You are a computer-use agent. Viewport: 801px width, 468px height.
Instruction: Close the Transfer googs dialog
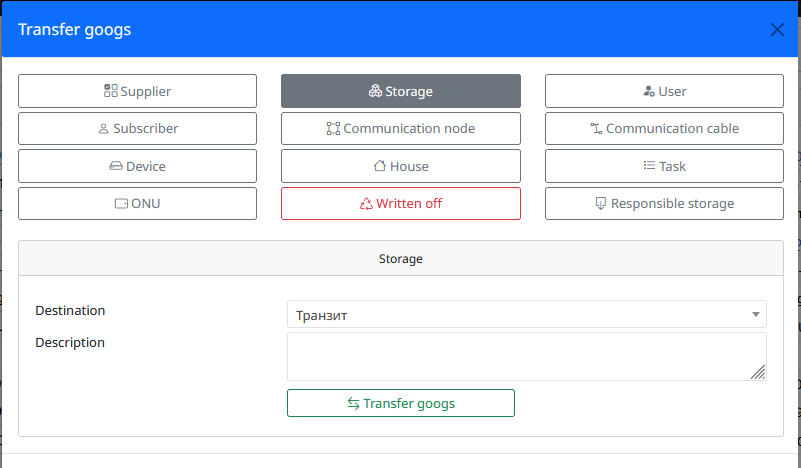point(777,30)
